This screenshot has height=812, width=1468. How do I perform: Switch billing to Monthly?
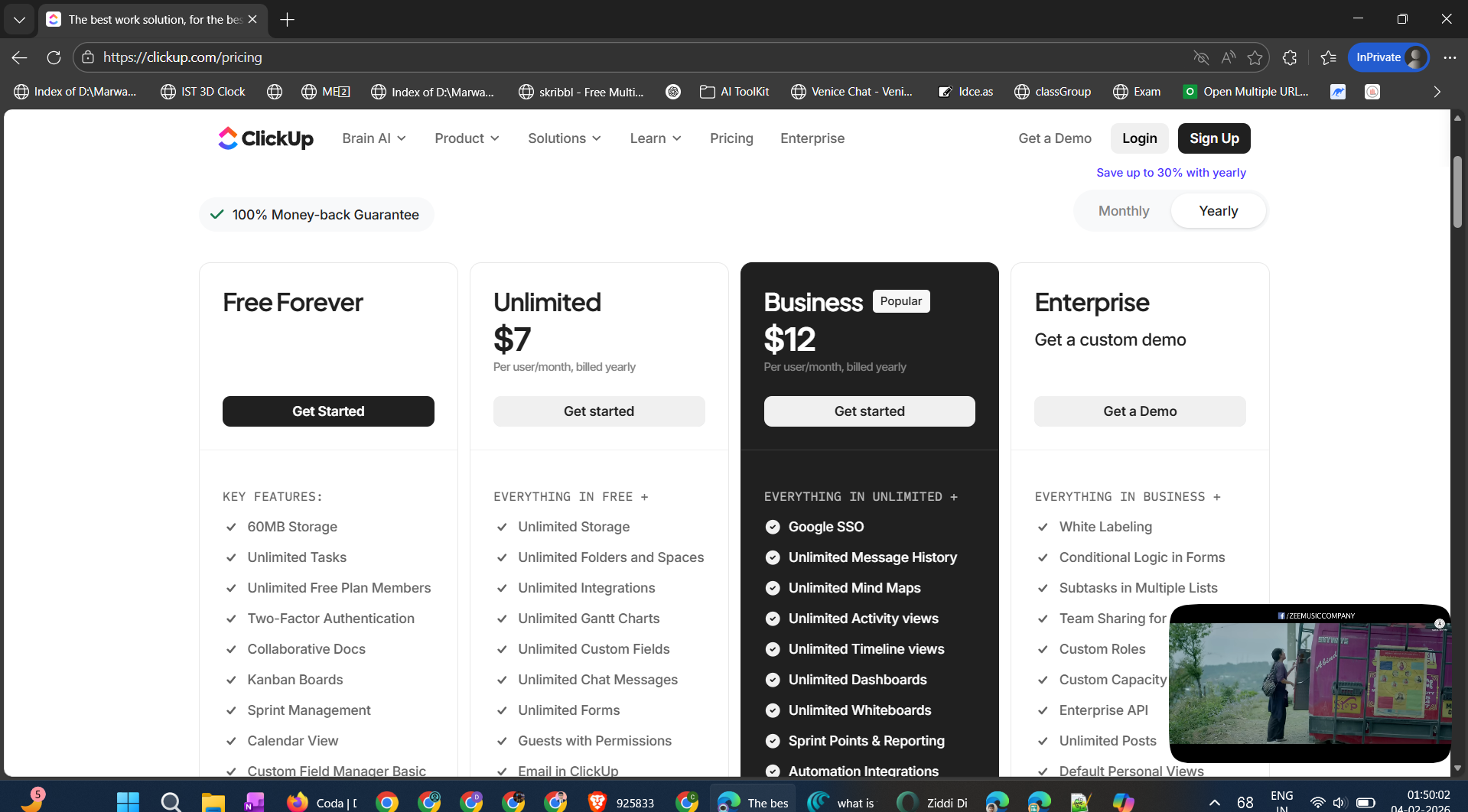(x=1124, y=211)
